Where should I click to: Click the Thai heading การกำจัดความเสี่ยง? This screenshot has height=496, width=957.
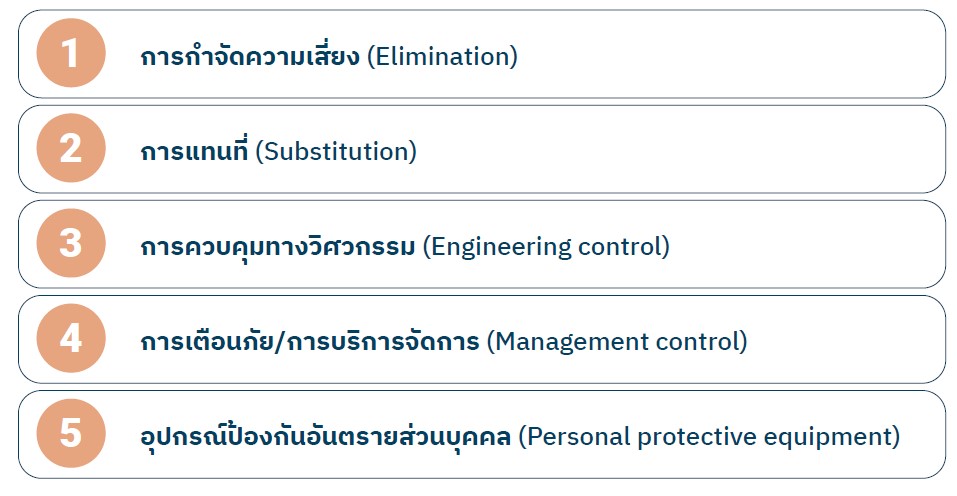(x=250, y=56)
